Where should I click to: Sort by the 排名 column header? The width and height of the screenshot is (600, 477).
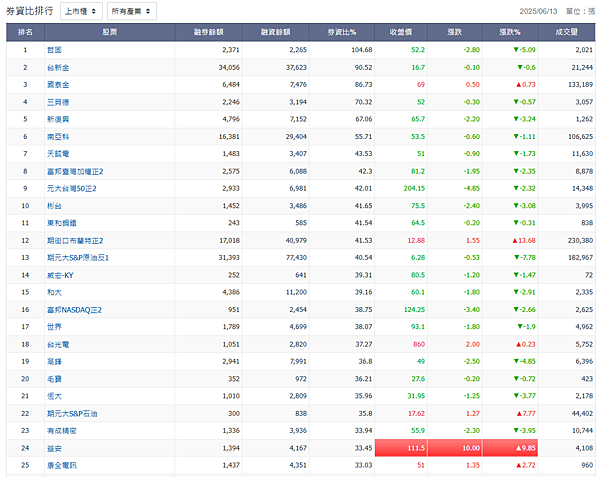pos(25,32)
